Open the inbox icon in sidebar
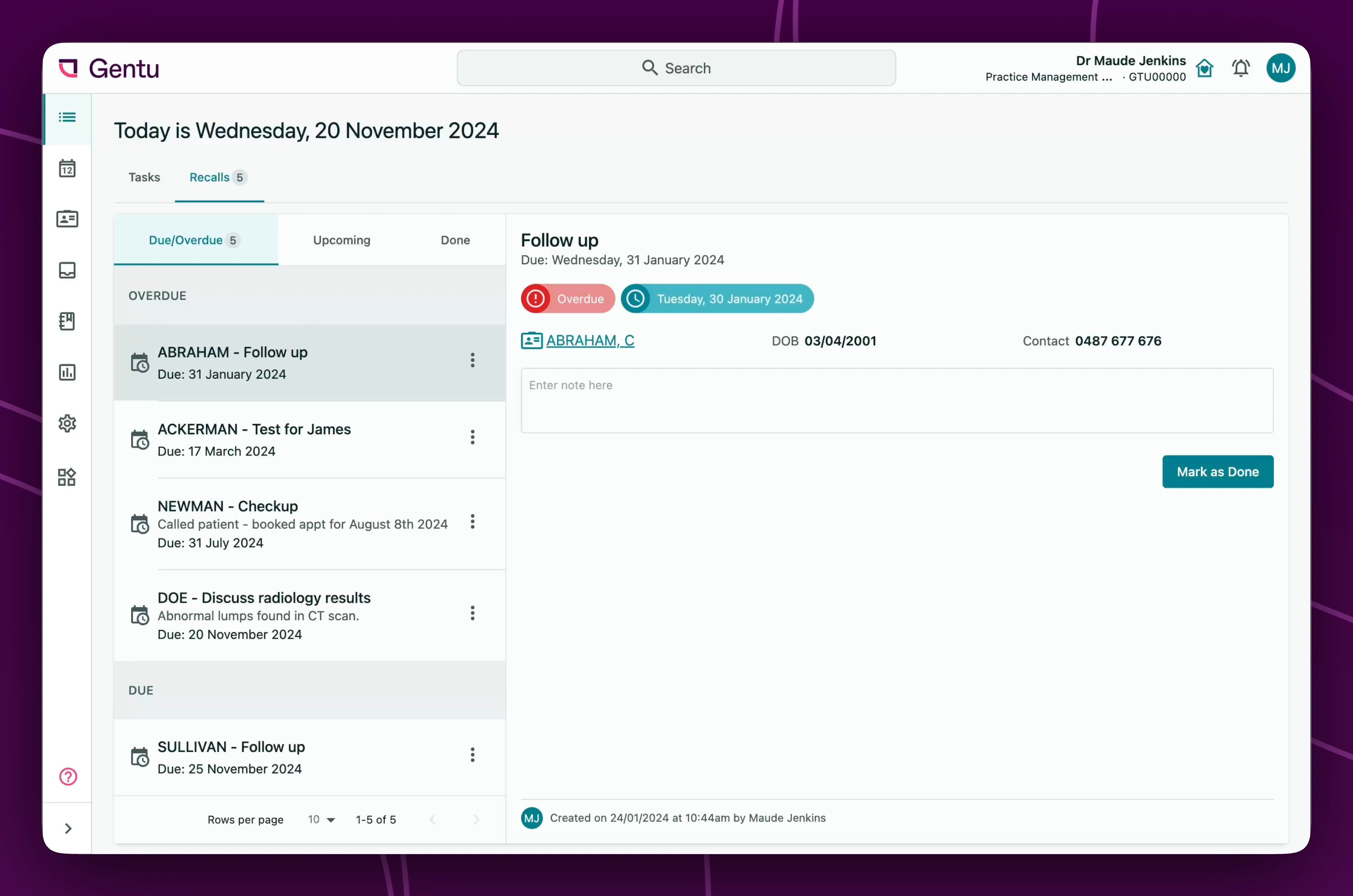Screen dimensions: 1353x896 (67, 270)
